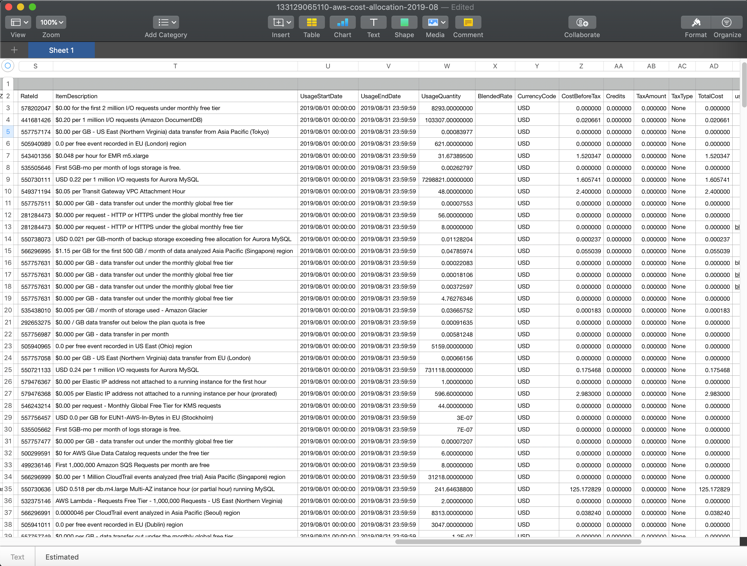Viewport: 747px width, 566px height.
Task: Click the Text label in bottom bar
Action: point(17,557)
